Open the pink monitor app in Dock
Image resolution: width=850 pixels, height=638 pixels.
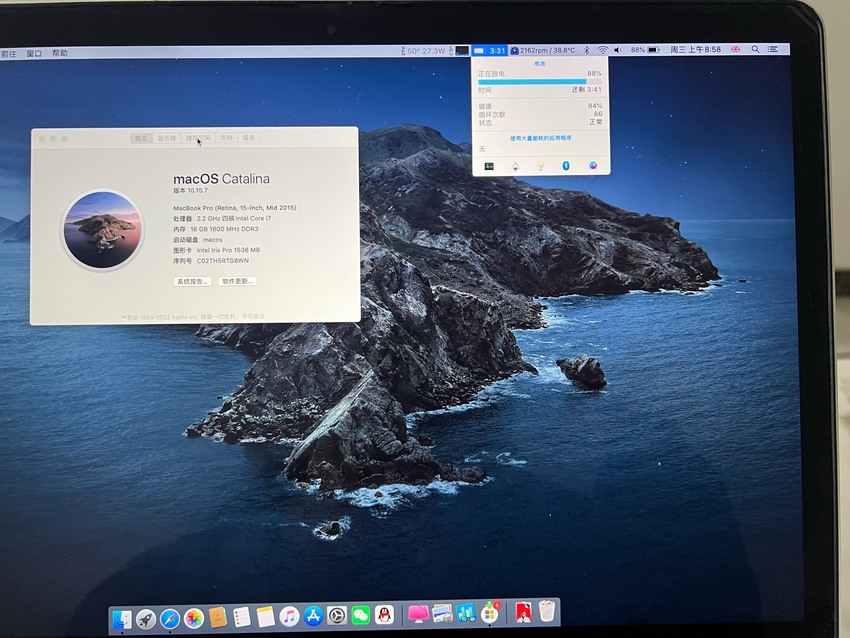(418, 614)
